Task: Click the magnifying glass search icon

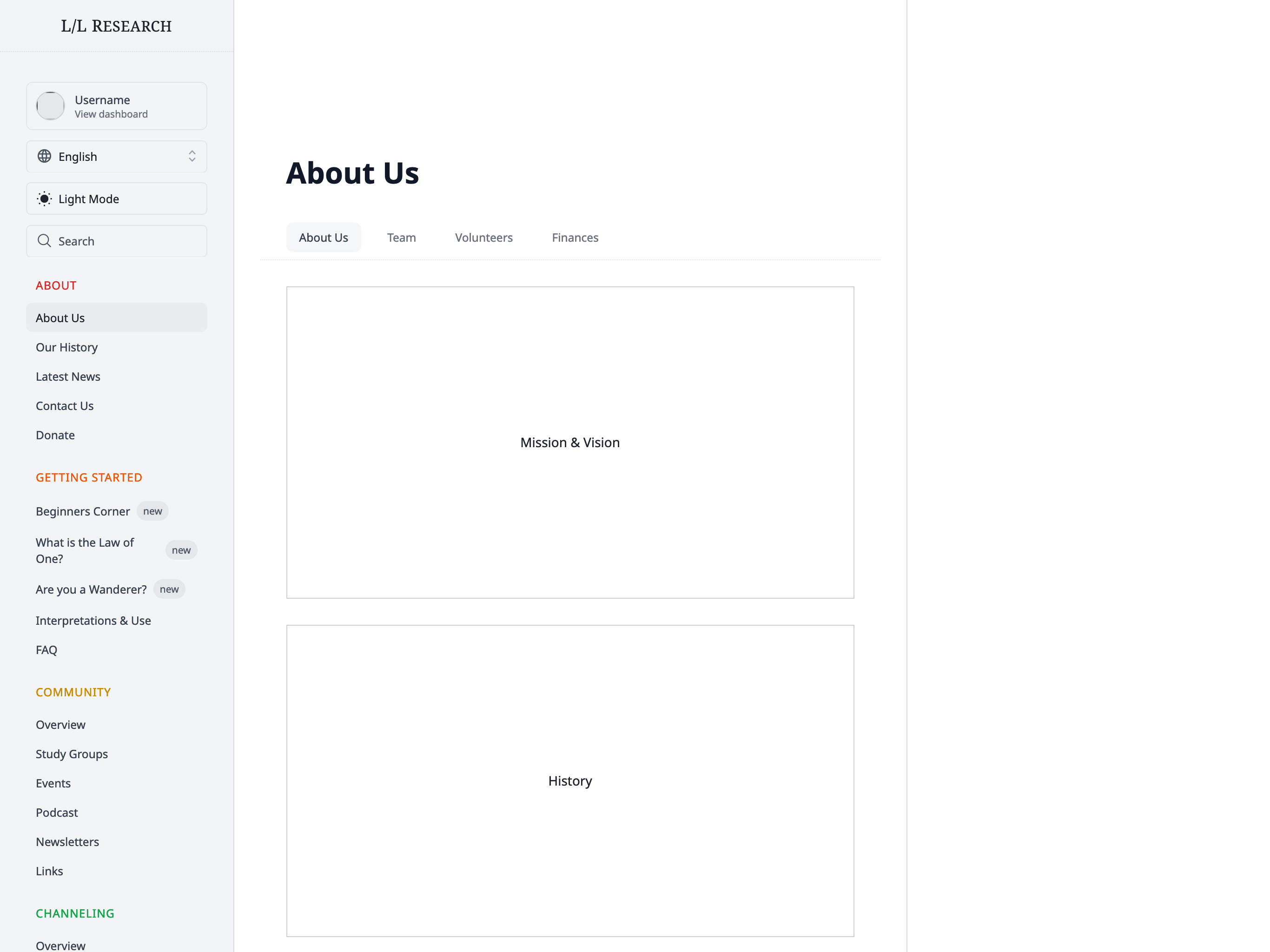Action: 44,241
